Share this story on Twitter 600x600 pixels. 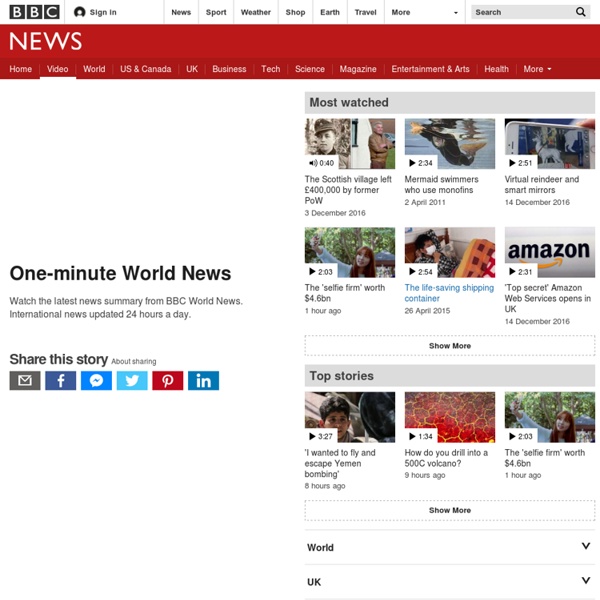coord(132,380)
